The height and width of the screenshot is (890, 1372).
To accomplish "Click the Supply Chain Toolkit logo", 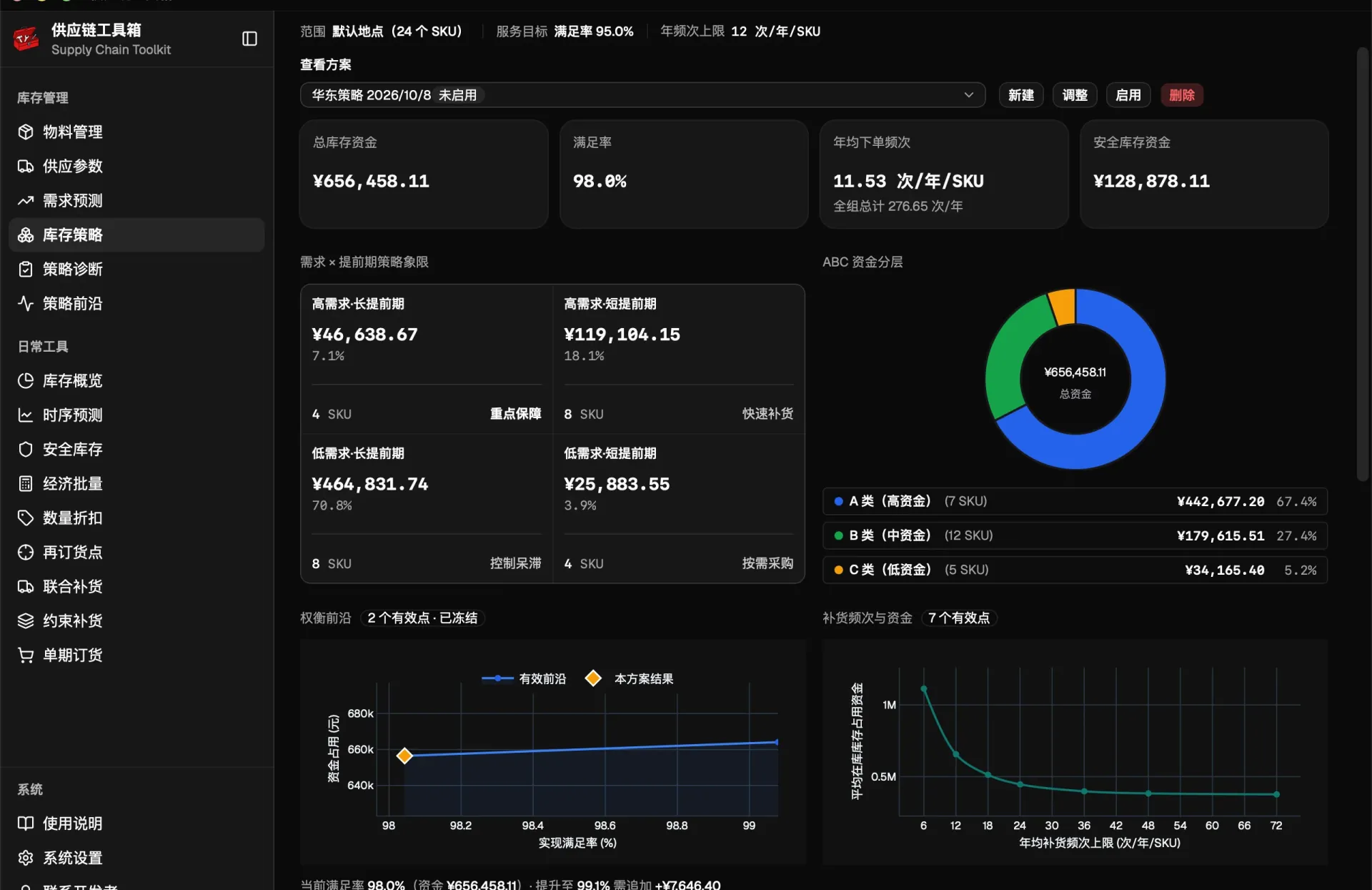I will 26,39.
